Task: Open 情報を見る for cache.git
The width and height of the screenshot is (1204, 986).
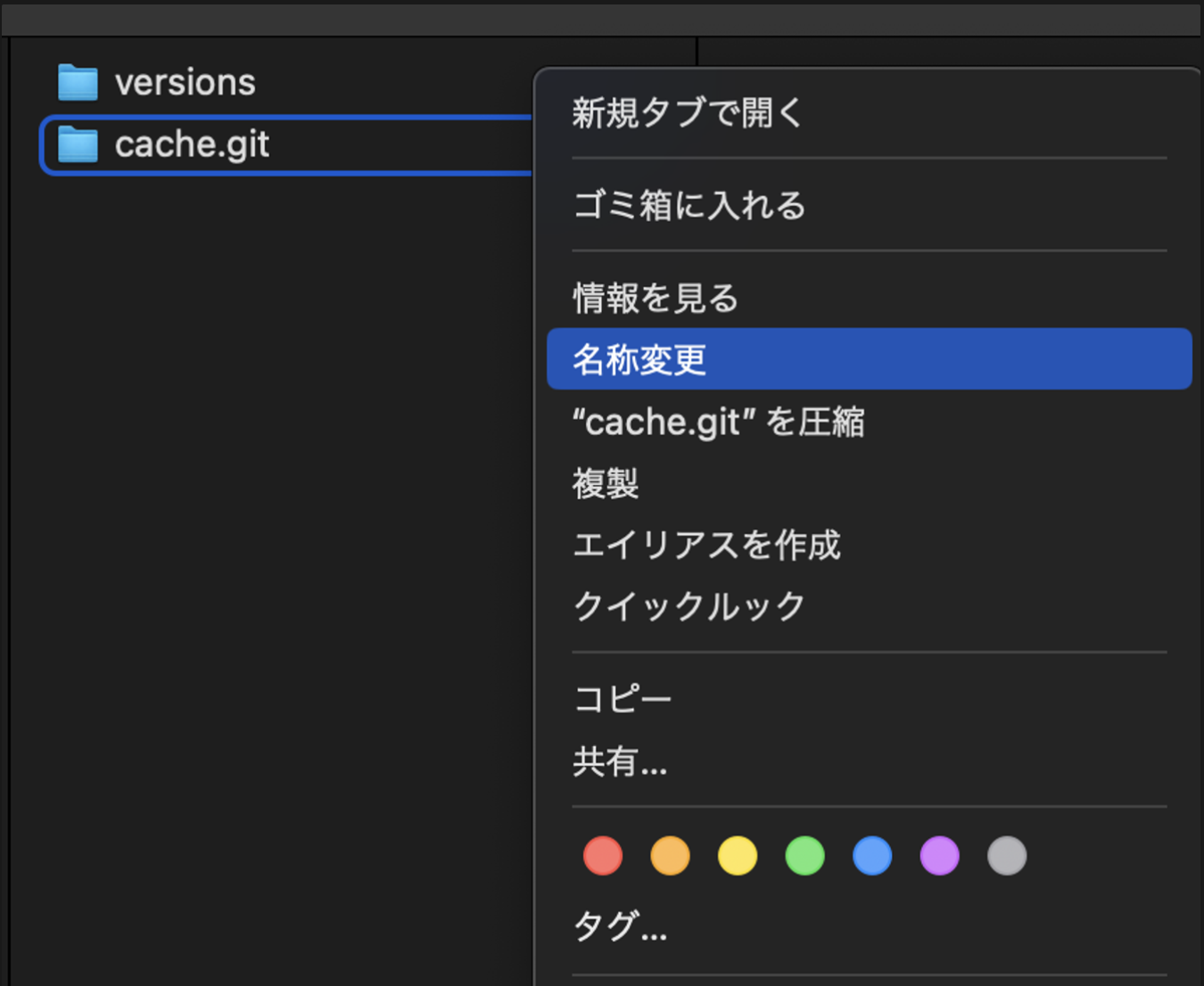Action: 656,298
